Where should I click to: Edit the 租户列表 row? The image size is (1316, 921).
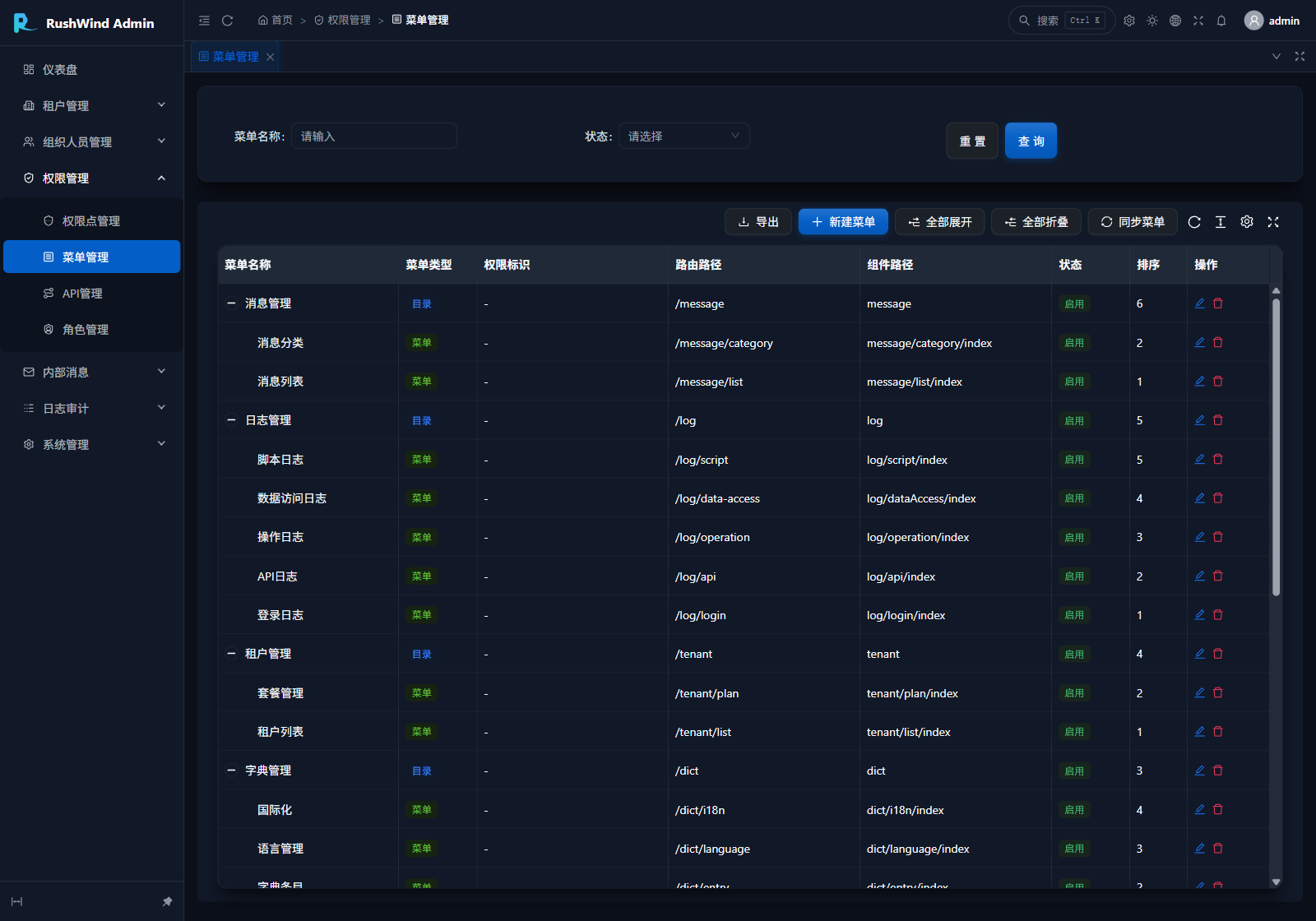pos(1200,731)
